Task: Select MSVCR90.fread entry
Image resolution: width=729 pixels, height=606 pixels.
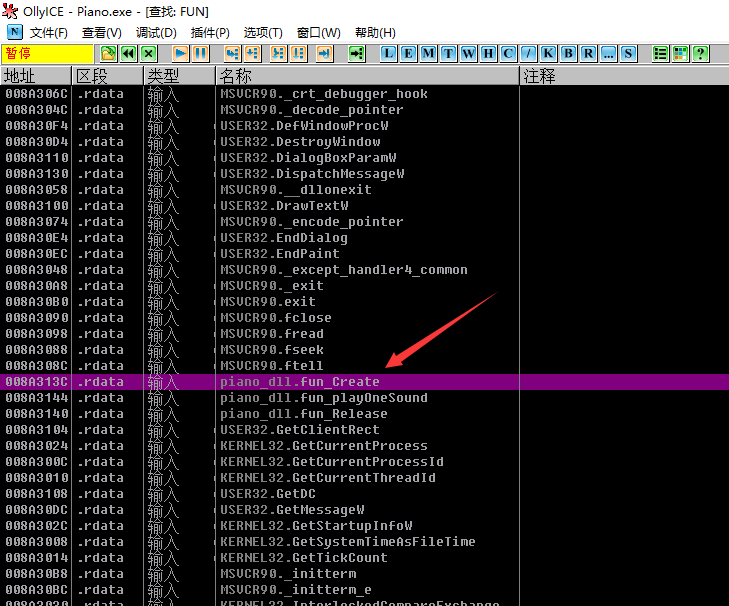Action: point(272,334)
